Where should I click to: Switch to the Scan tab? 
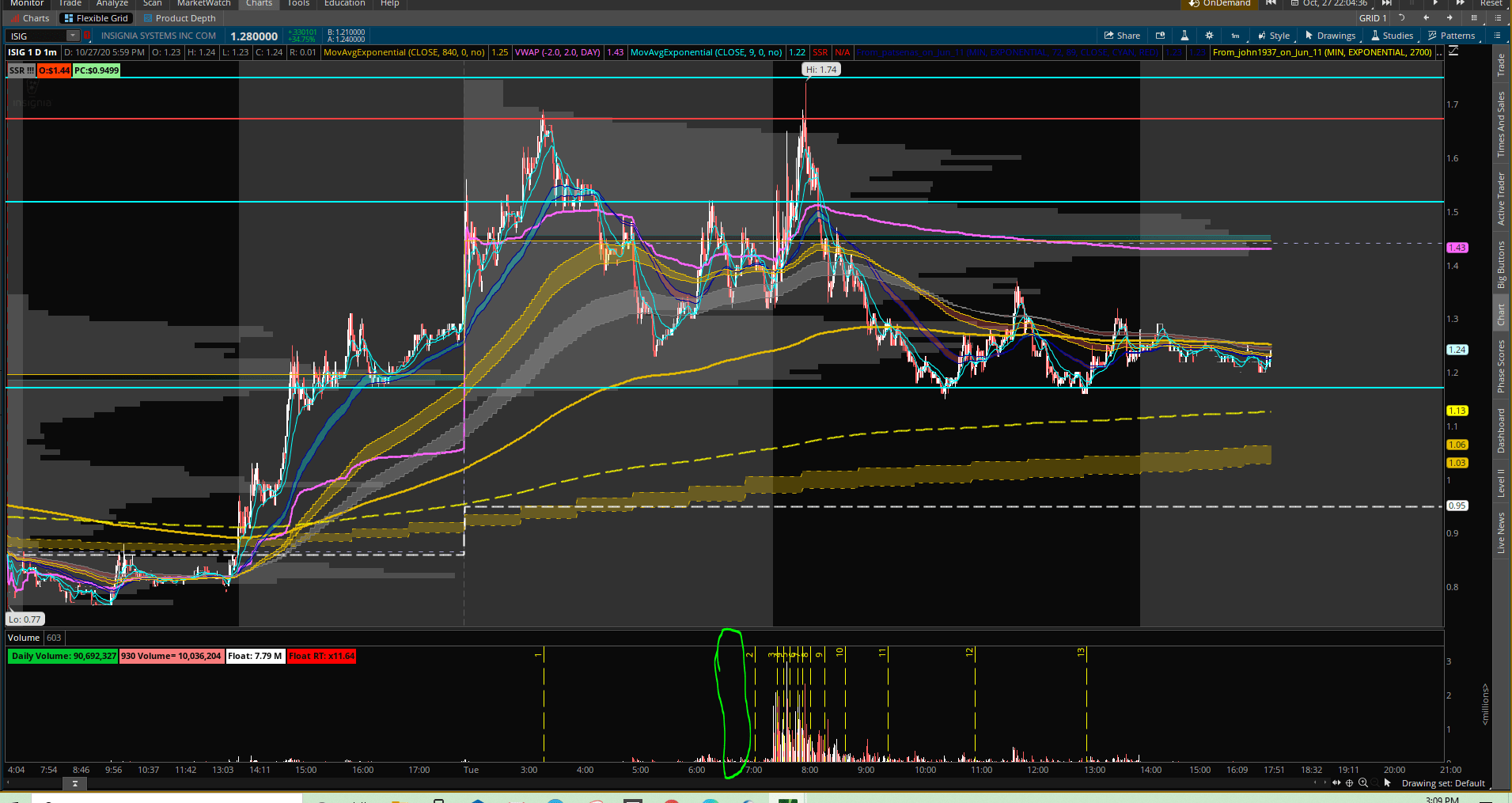(x=153, y=3)
